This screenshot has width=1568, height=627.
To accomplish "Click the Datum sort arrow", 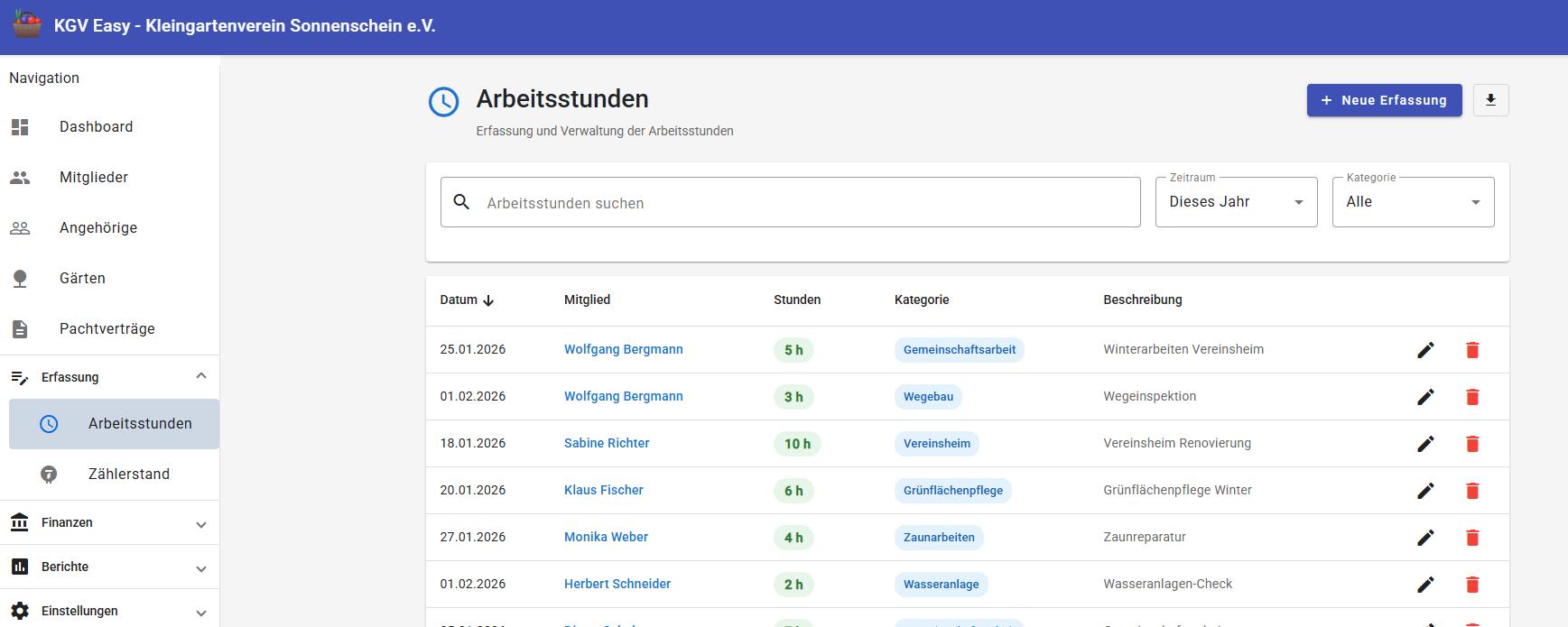I will coord(488,300).
